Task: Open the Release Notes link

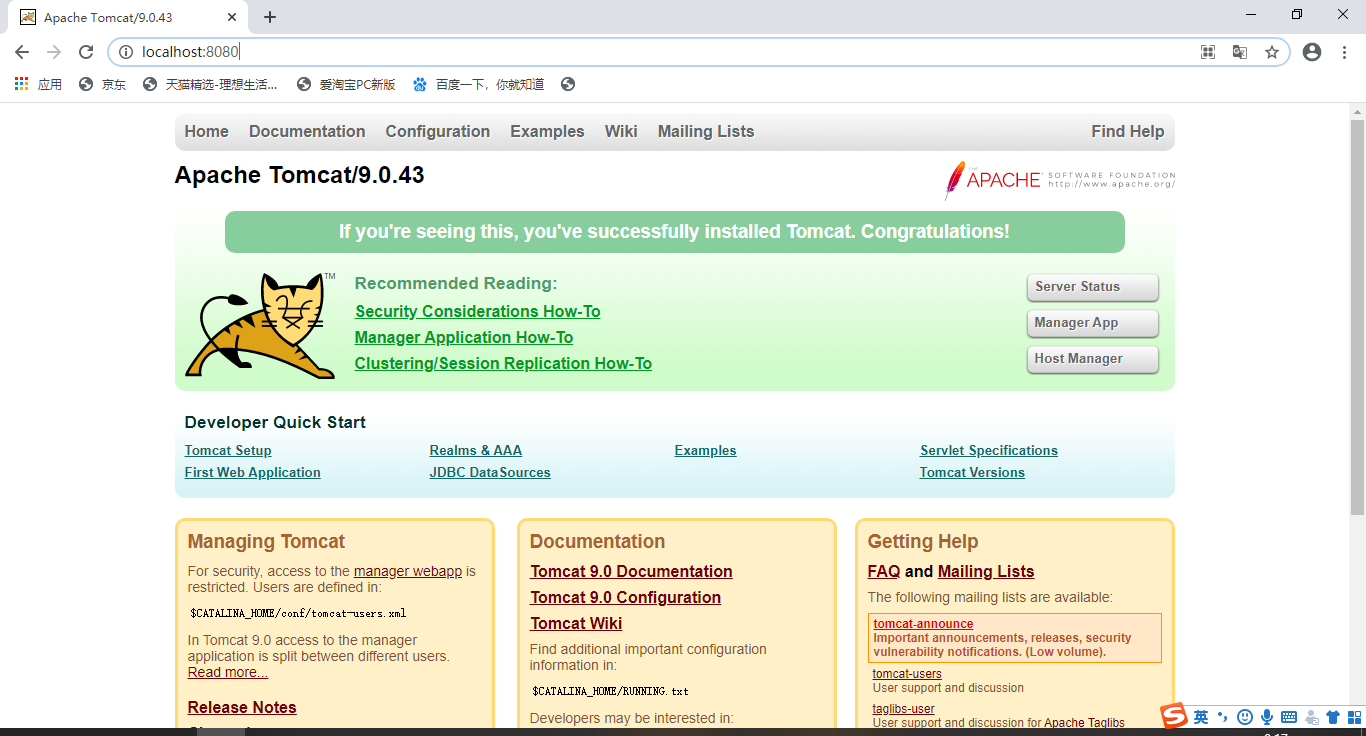Action: tap(242, 708)
